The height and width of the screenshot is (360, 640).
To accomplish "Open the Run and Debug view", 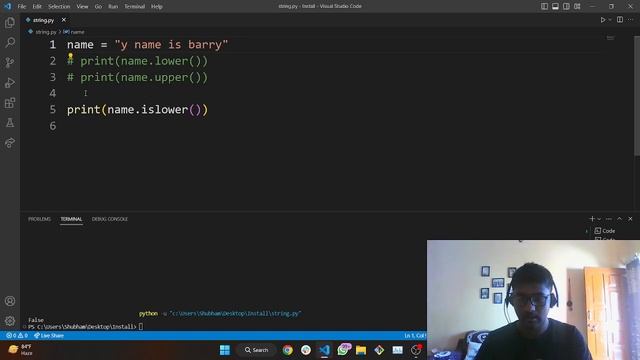I will [10, 82].
